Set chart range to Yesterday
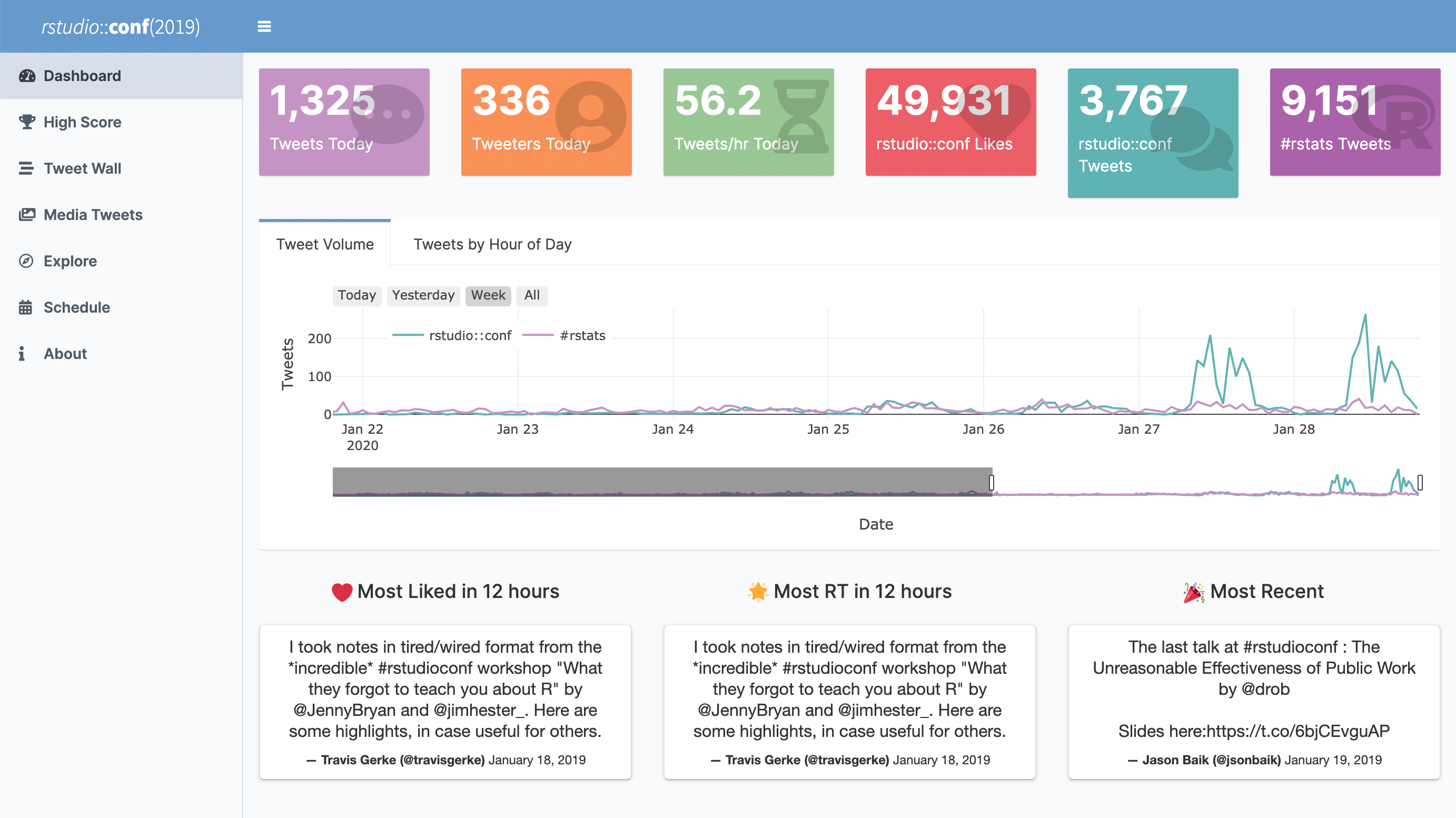Image resolution: width=1456 pixels, height=818 pixels. tap(423, 295)
